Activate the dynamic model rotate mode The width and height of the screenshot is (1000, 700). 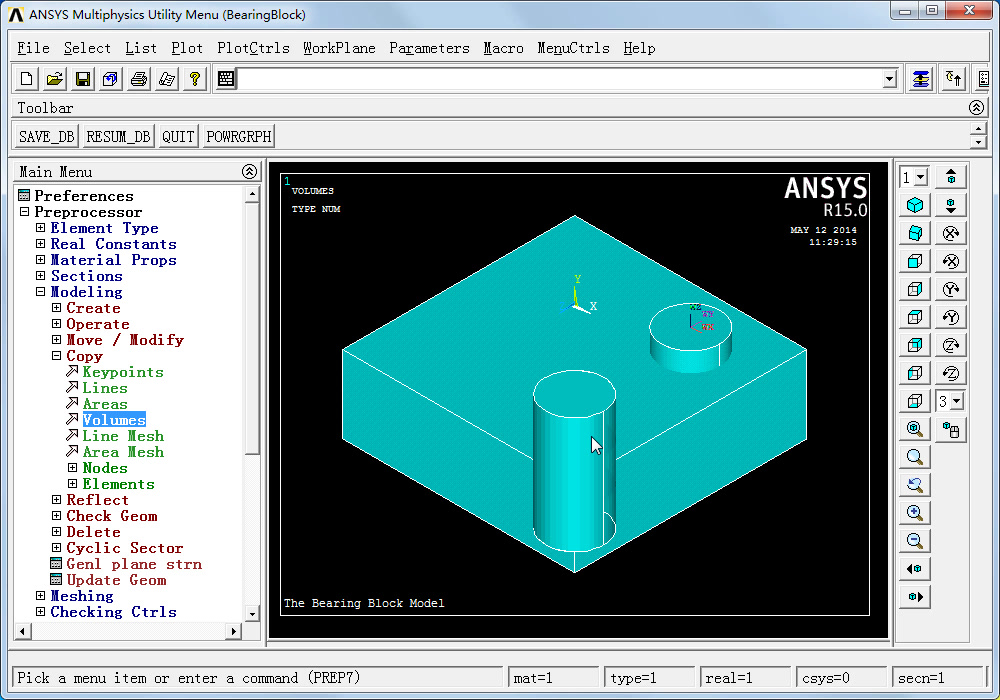point(950,428)
